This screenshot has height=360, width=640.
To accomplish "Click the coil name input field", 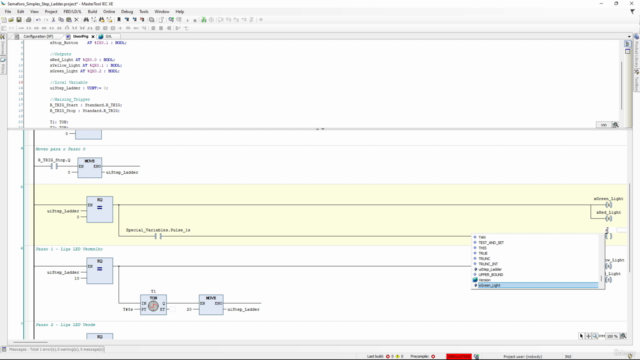I will pyautogui.click(x=621, y=230).
